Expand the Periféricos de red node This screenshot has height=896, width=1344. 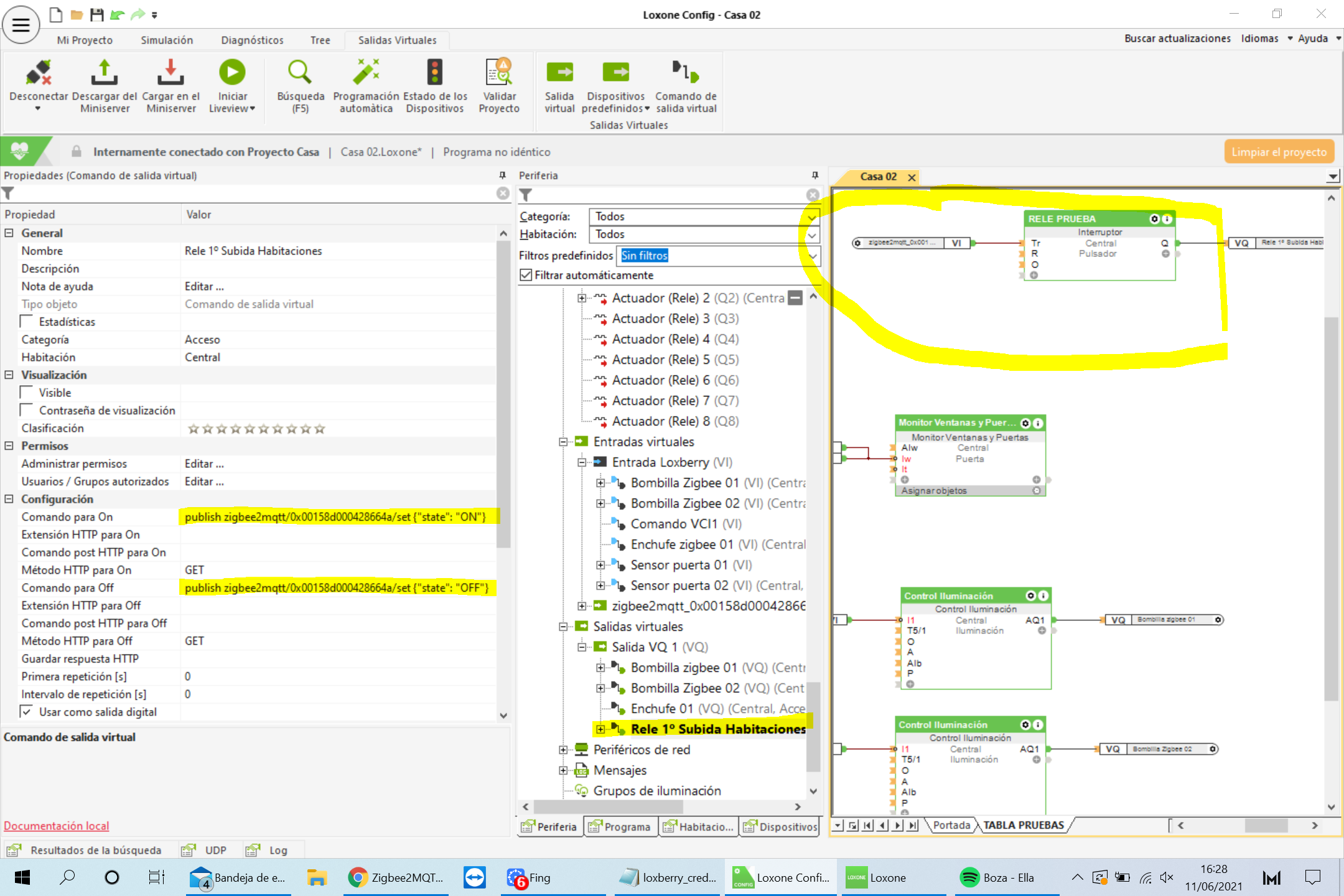pyautogui.click(x=563, y=750)
